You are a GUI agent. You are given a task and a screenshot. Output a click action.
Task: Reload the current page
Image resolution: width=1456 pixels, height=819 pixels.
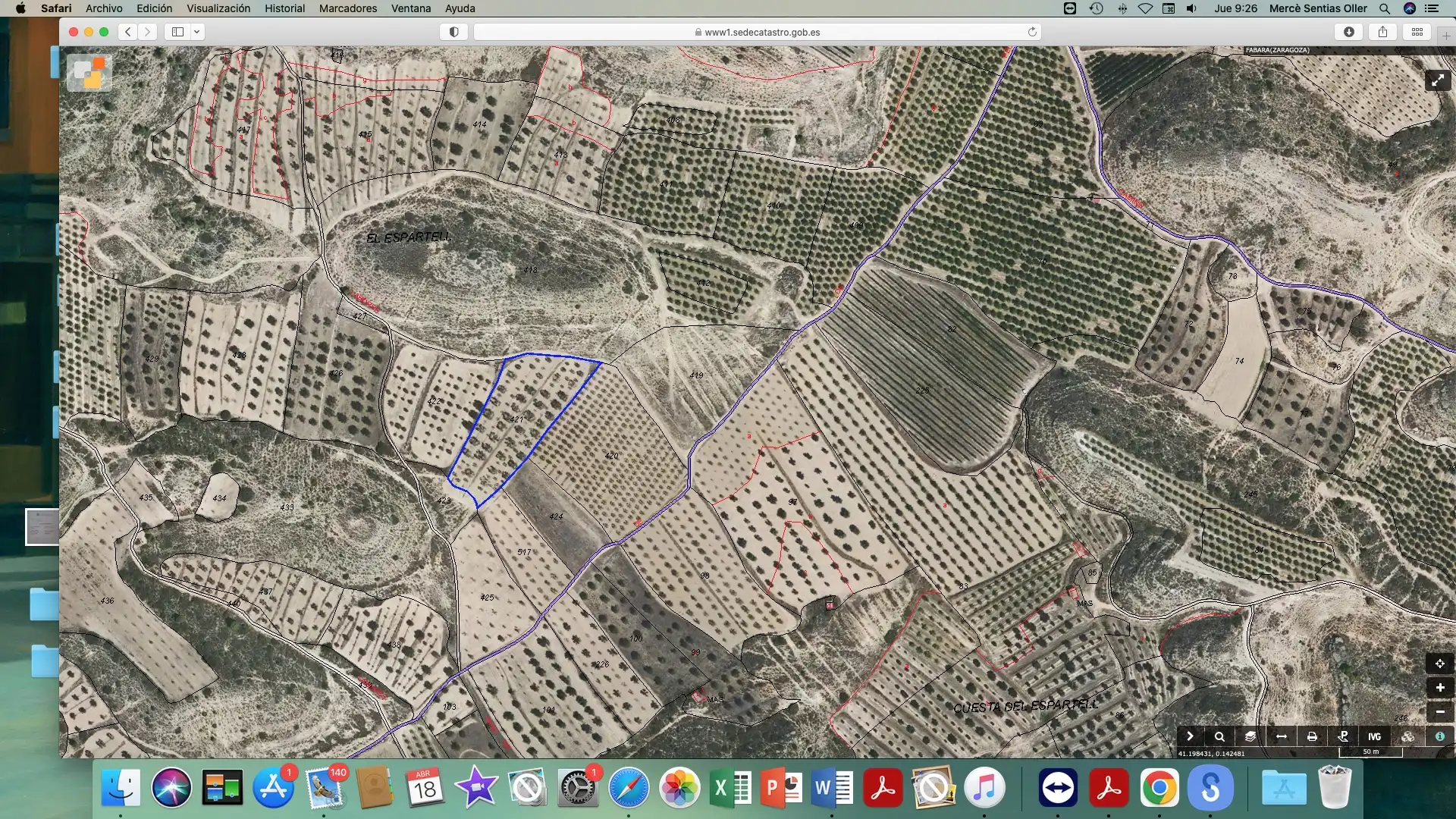click(x=1032, y=32)
